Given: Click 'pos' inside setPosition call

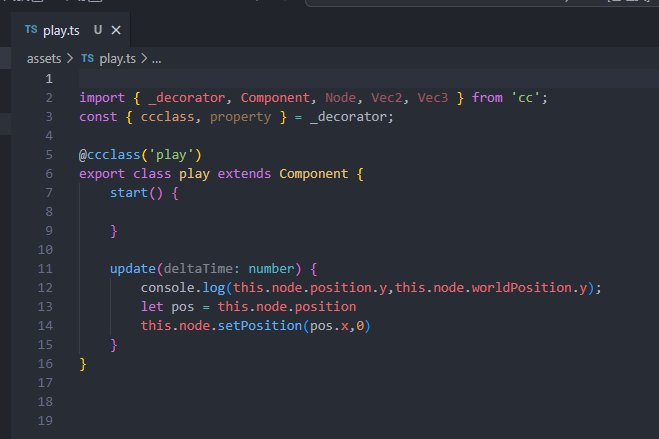Looking at the screenshot, I should point(321,326).
